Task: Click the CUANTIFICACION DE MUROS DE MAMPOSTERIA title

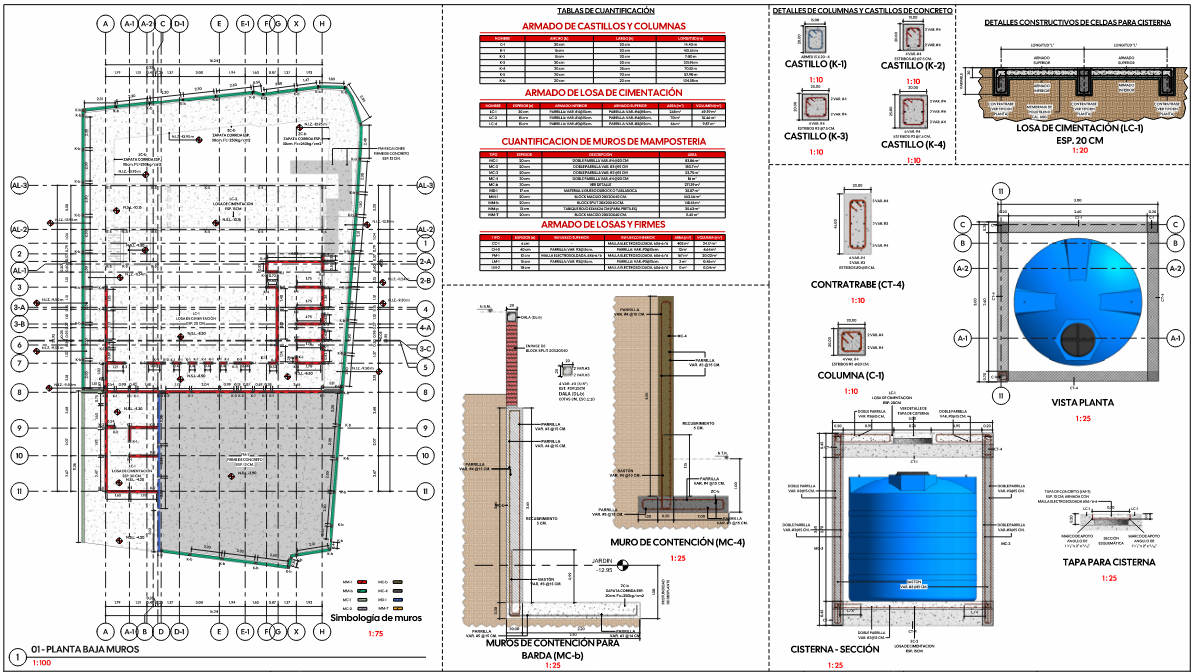Action: click(x=604, y=142)
